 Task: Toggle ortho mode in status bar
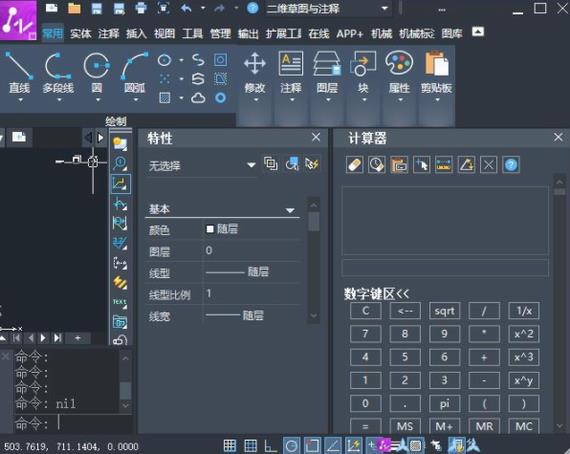(x=270, y=446)
